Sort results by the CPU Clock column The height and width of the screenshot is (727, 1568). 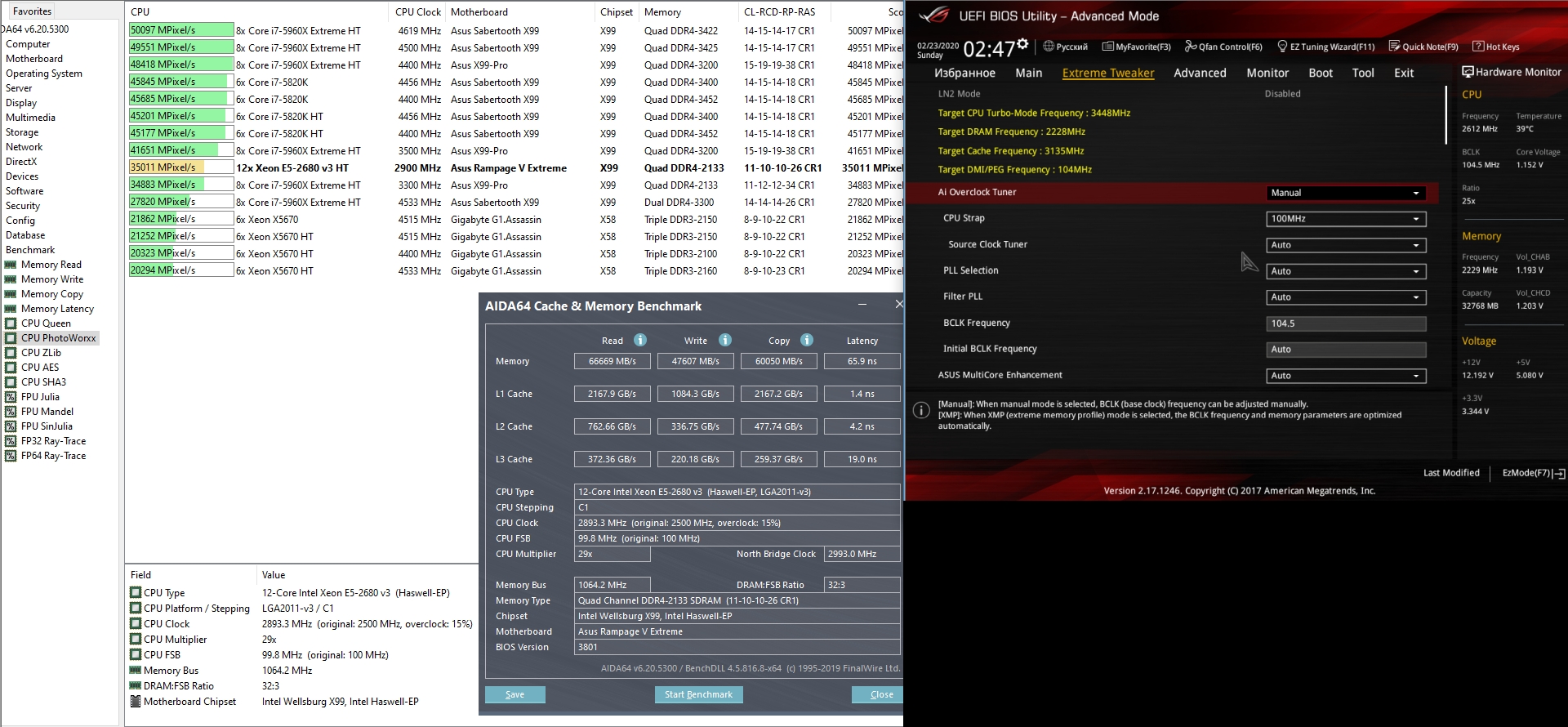tap(418, 12)
